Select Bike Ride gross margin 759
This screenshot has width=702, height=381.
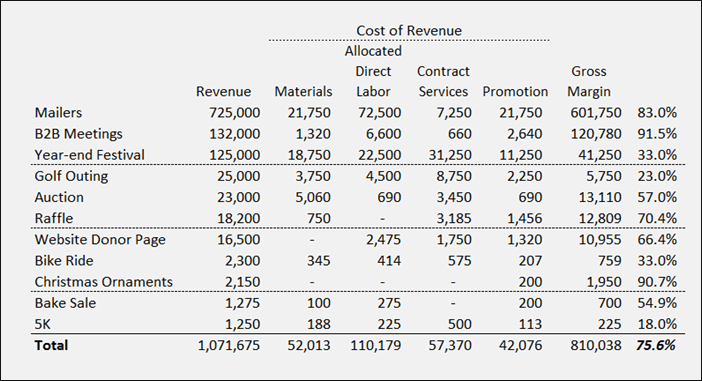pos(609,261)
